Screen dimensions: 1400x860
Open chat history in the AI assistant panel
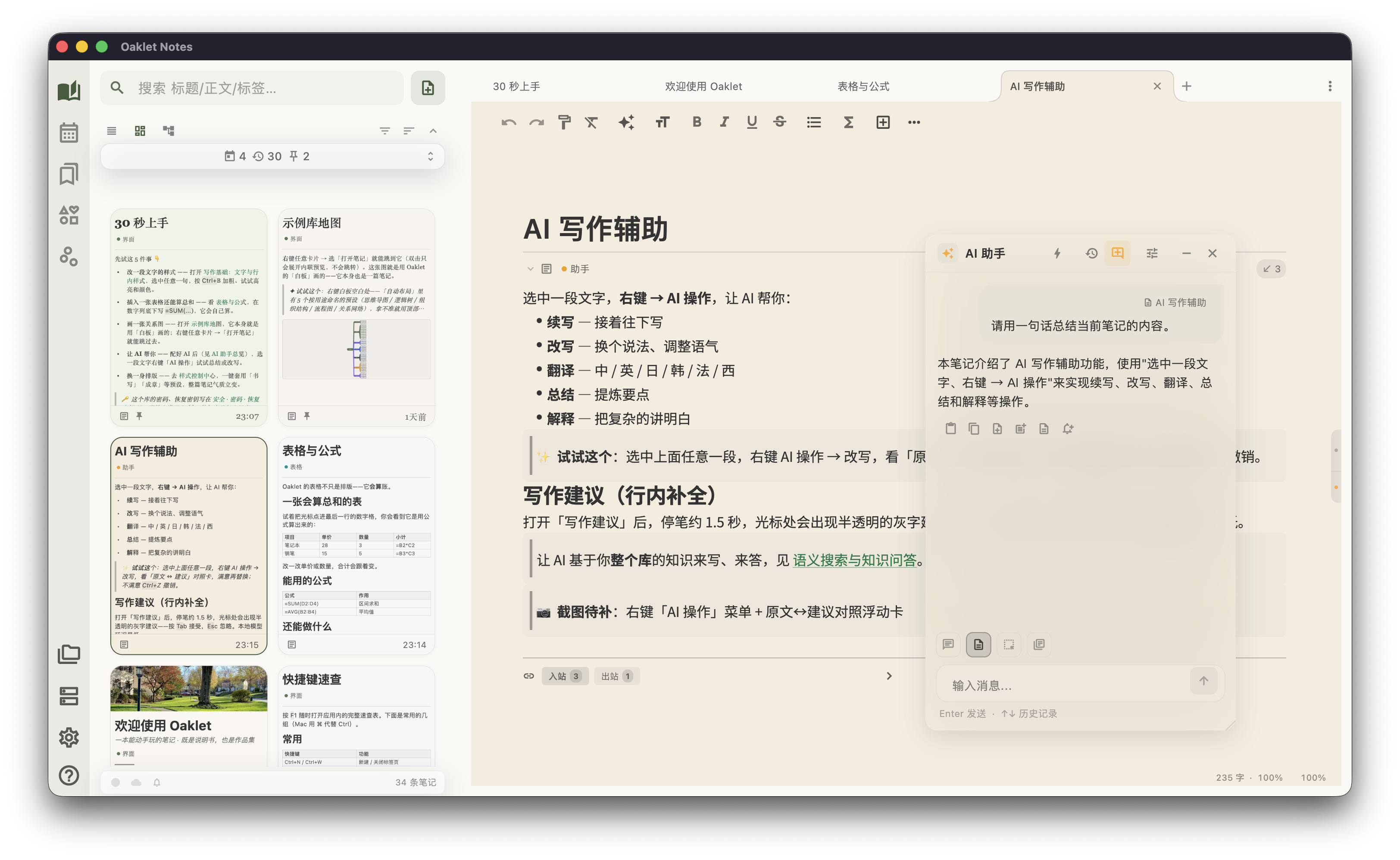(x=1091, y=253)
